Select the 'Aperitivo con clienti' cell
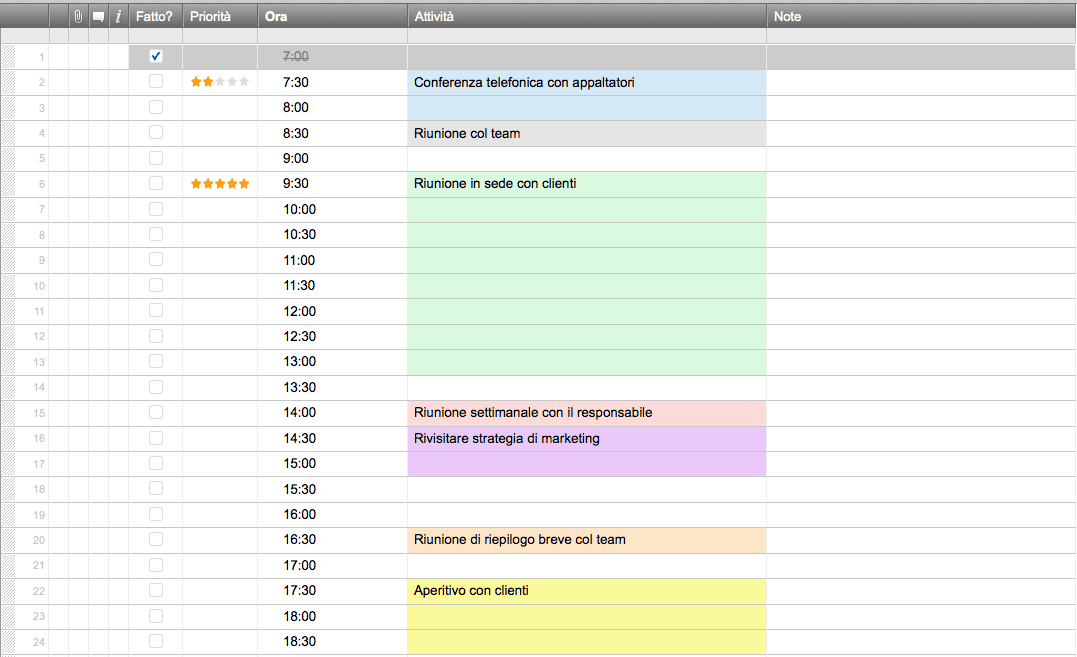This screenshot has width=1077, height=657. tap(587, 590)
